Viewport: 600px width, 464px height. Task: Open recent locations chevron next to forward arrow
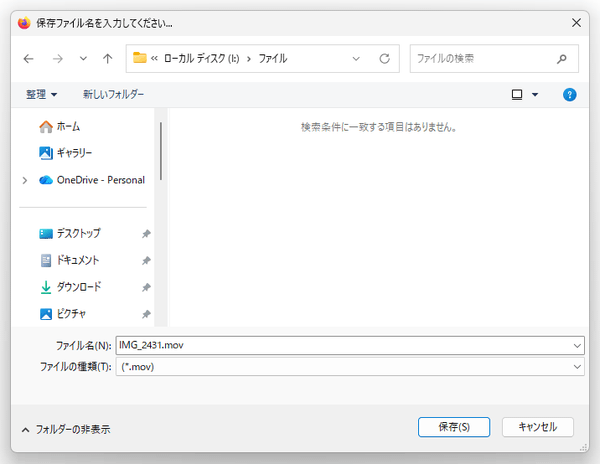pyautogui.click(x=83, y=59)
